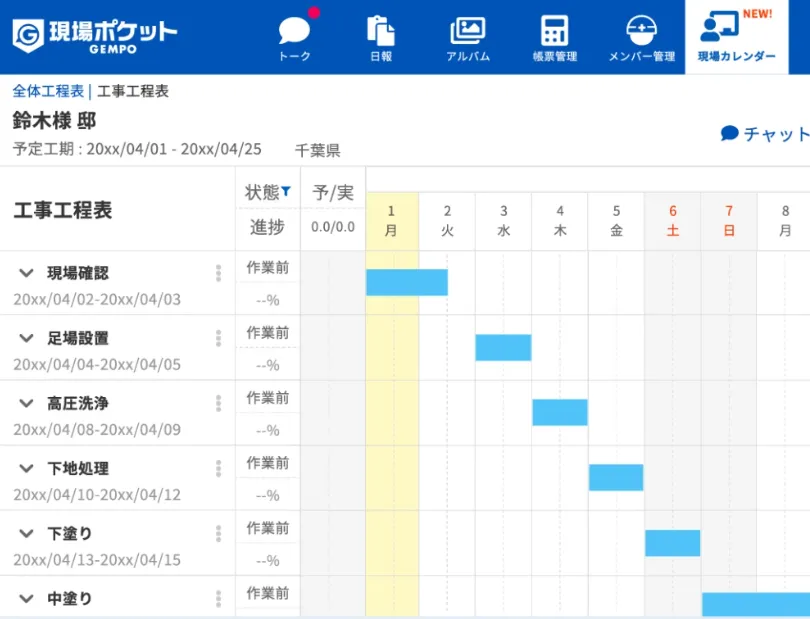Open the three-dot menu for 下塗り
Viewport: 810px width, 619px height.
[x=218, y=533]
